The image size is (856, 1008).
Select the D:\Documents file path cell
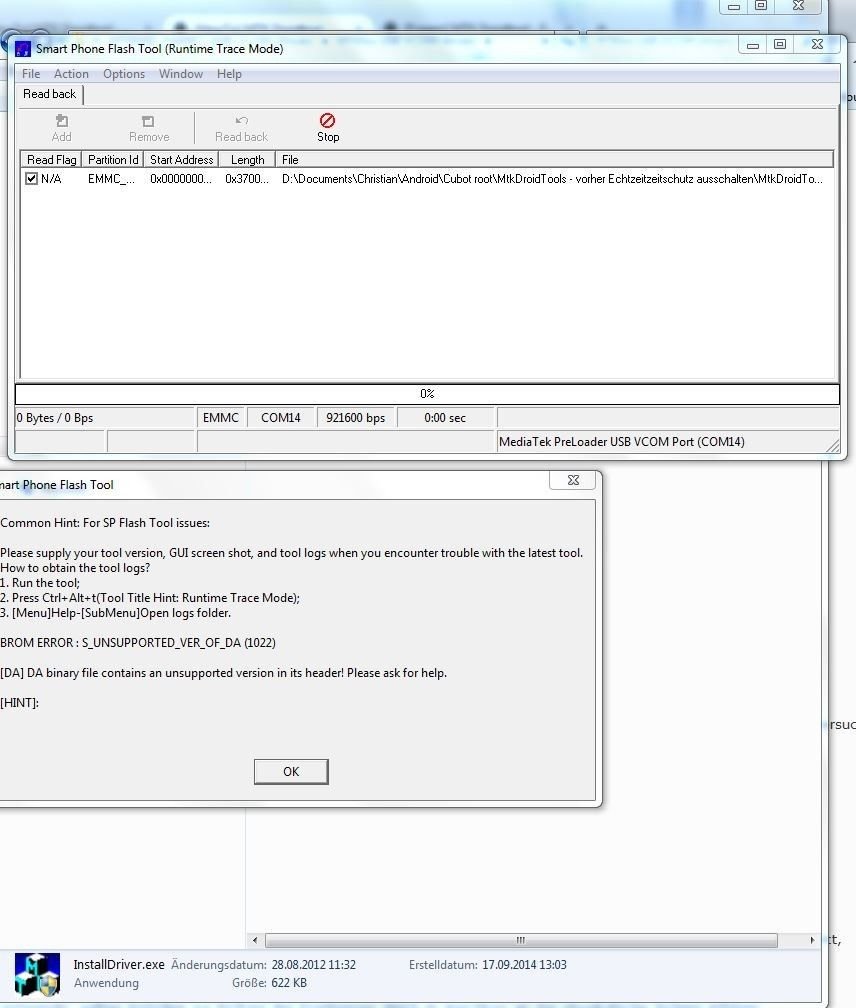tap(552, 179)
